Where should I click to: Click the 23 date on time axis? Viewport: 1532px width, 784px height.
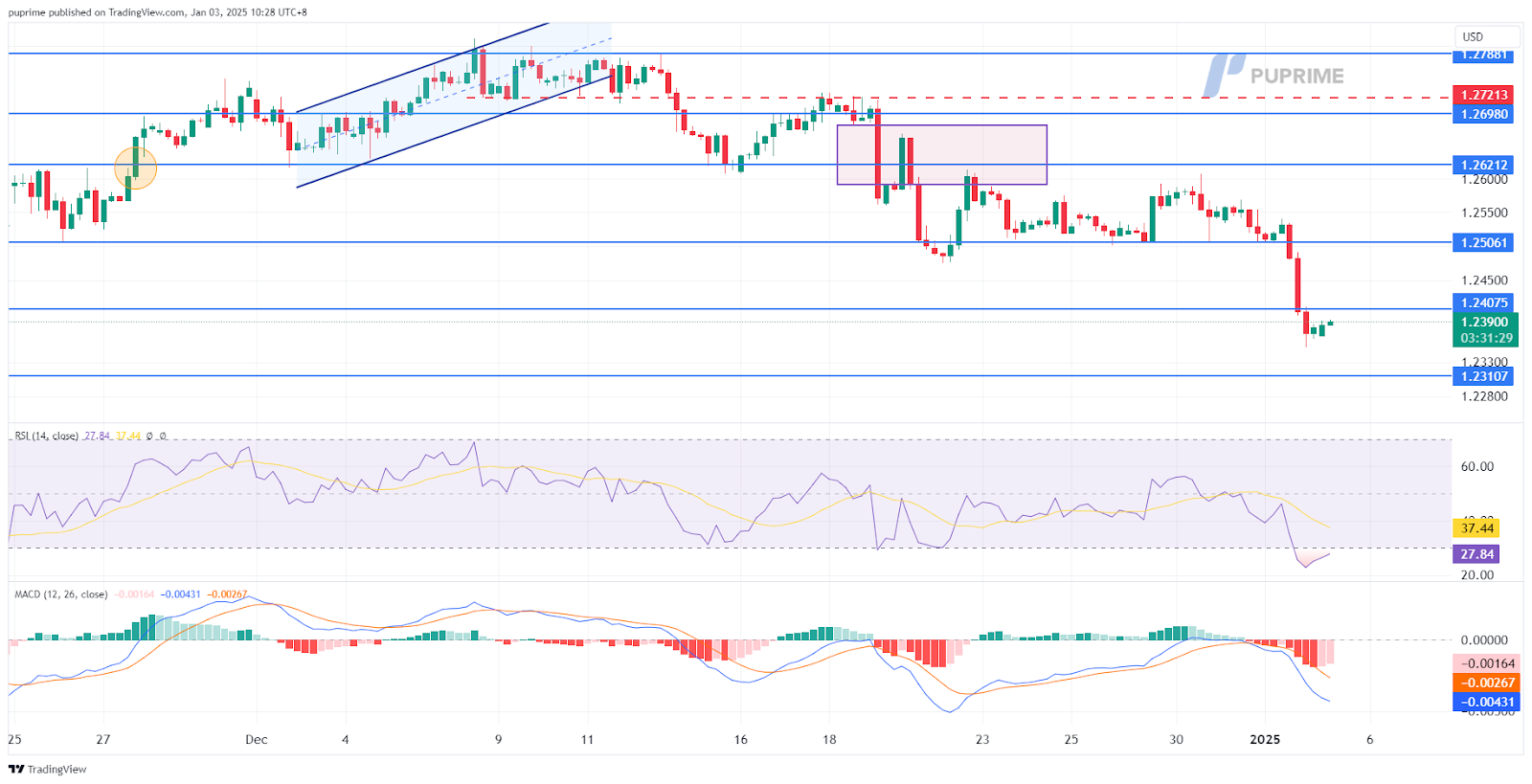coord(982,739)
